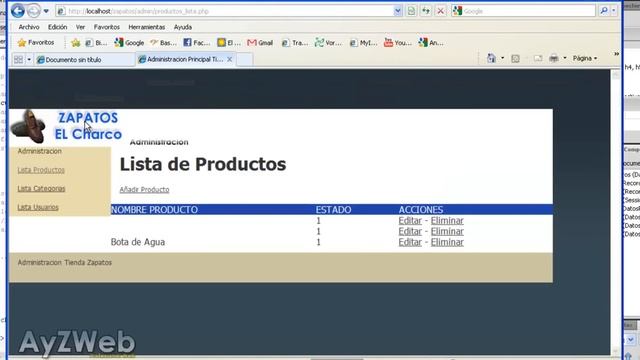Viewport: 640px width, 360px height.
Task: Open the Archivo menu
Action: pos(29,27)
